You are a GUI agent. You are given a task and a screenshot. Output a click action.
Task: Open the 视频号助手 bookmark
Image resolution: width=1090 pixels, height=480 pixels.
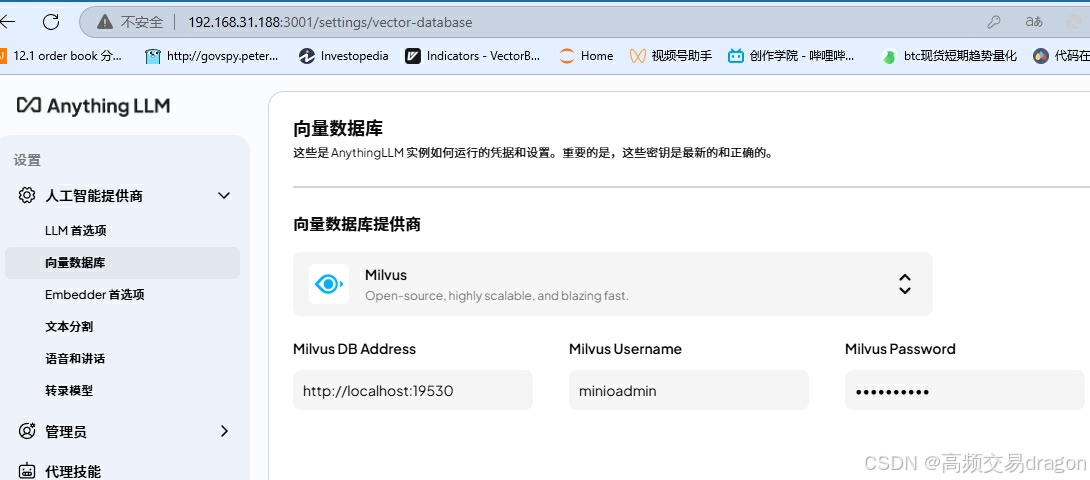click(671, 56)
